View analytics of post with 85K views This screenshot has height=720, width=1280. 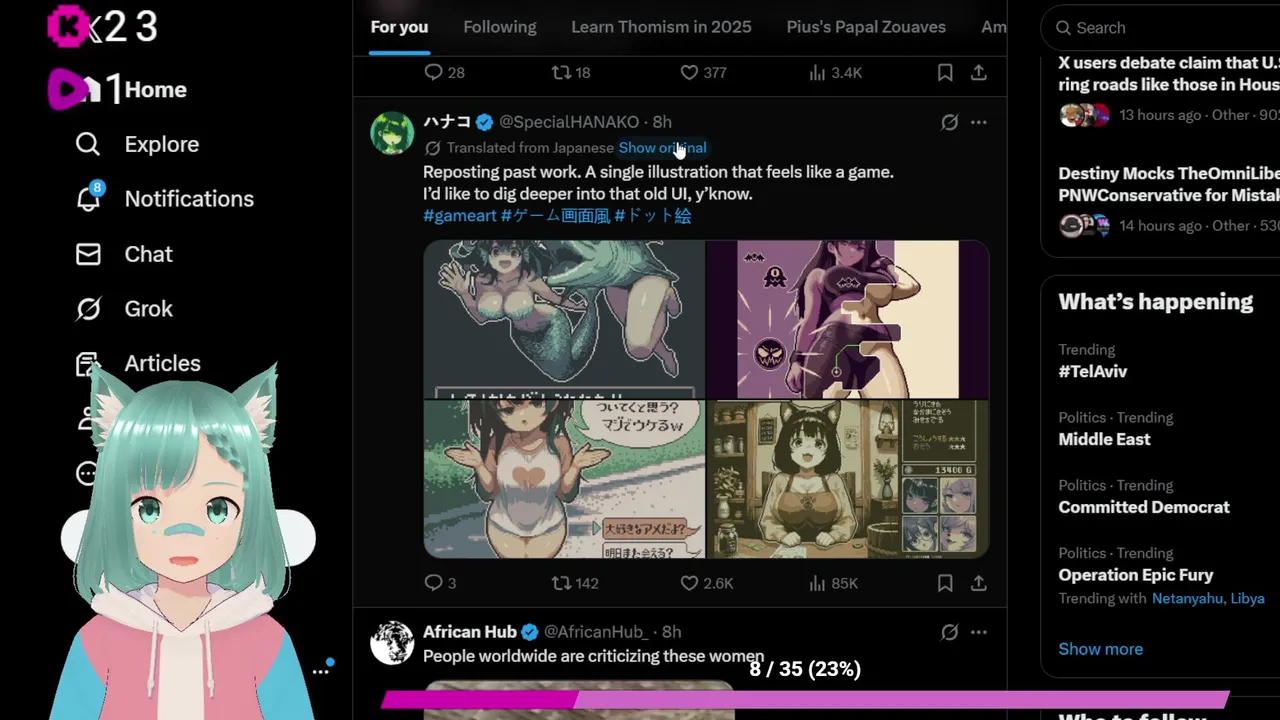[833, 582]
